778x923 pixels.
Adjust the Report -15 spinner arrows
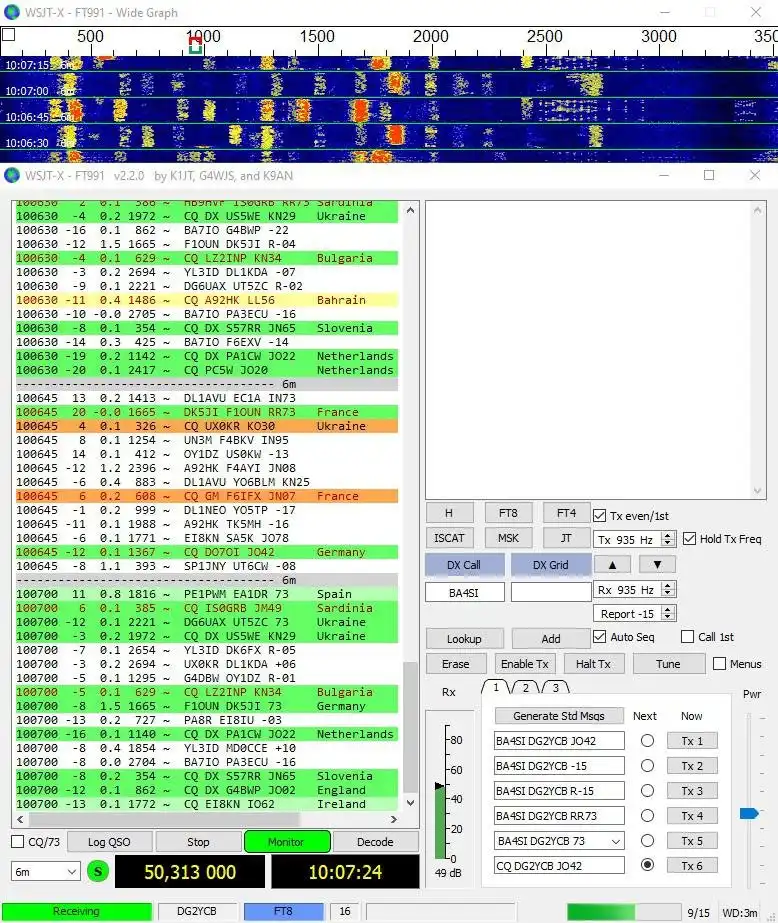pos(667,613)
